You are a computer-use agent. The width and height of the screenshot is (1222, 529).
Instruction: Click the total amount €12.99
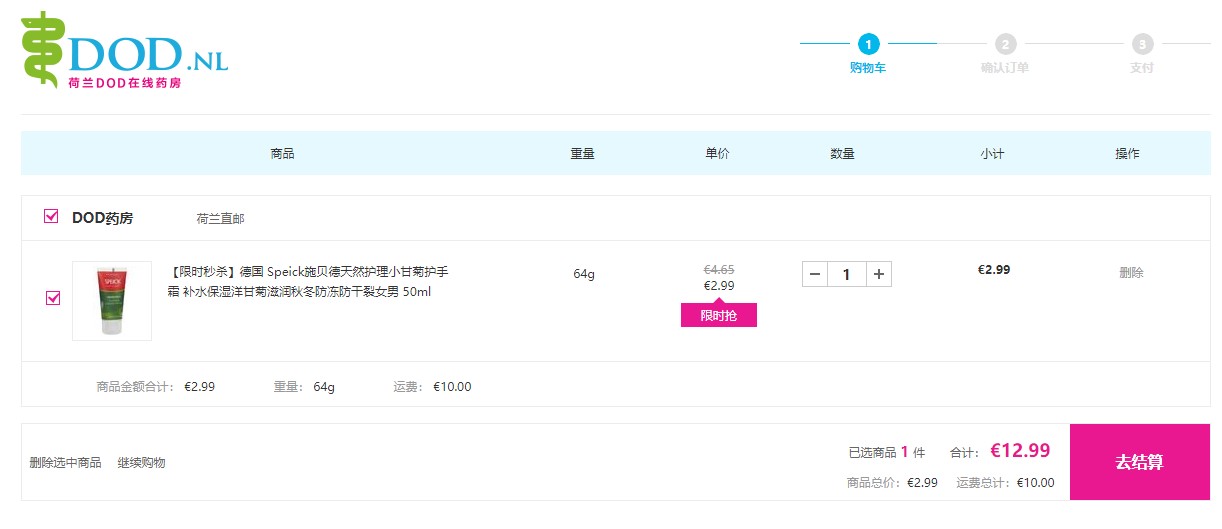tap(1020, 451)
